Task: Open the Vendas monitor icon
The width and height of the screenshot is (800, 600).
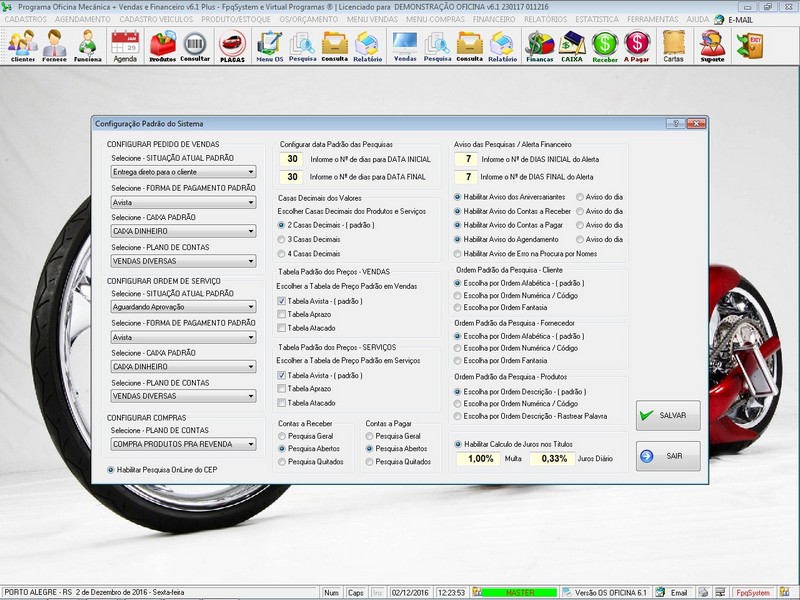Action: pos(405,45)
